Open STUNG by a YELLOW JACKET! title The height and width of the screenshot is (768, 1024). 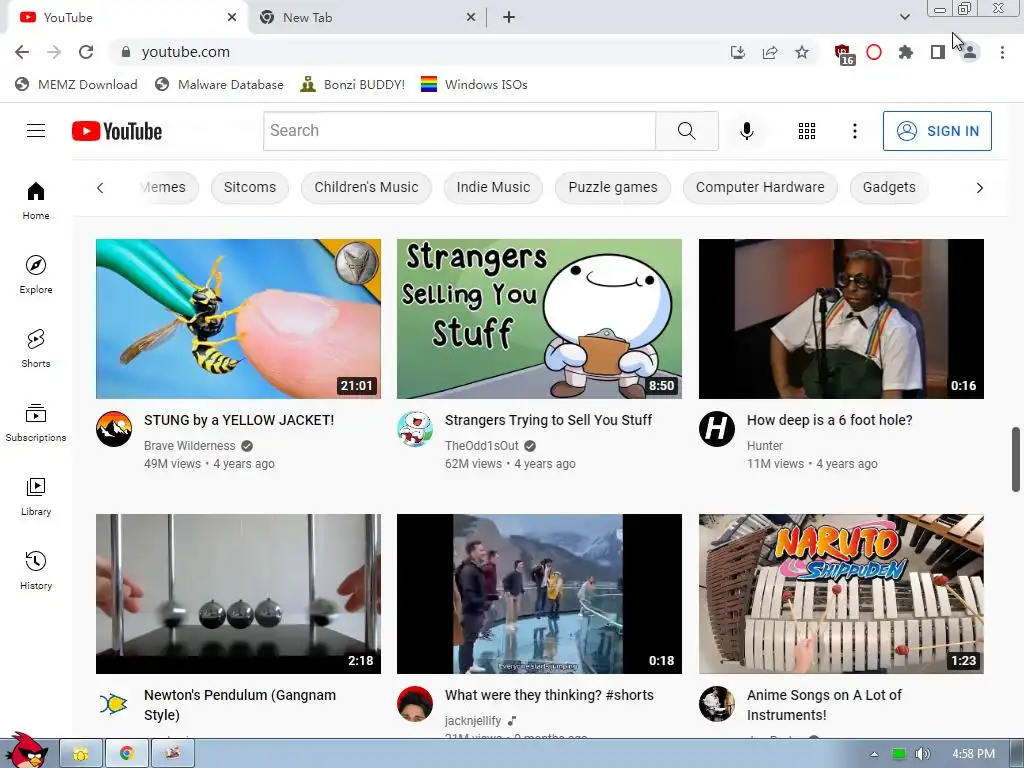(239, 420)
